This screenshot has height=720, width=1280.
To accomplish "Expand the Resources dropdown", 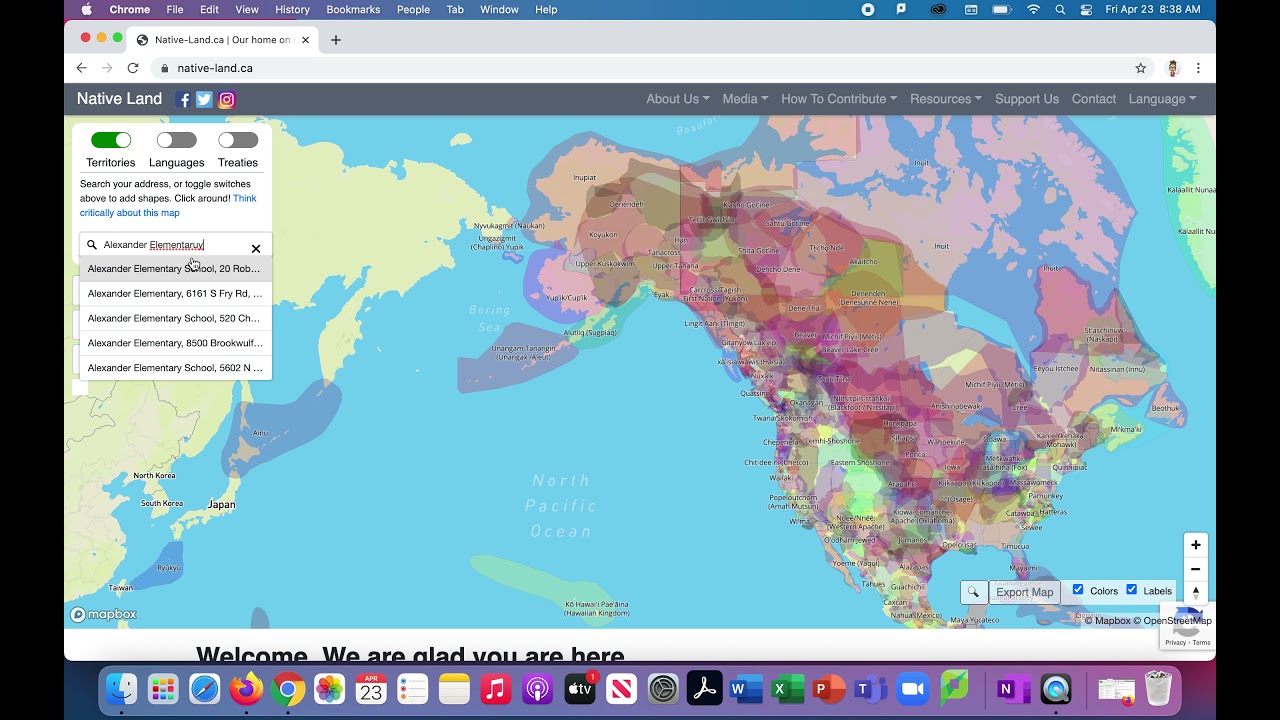I will (946, 99).
